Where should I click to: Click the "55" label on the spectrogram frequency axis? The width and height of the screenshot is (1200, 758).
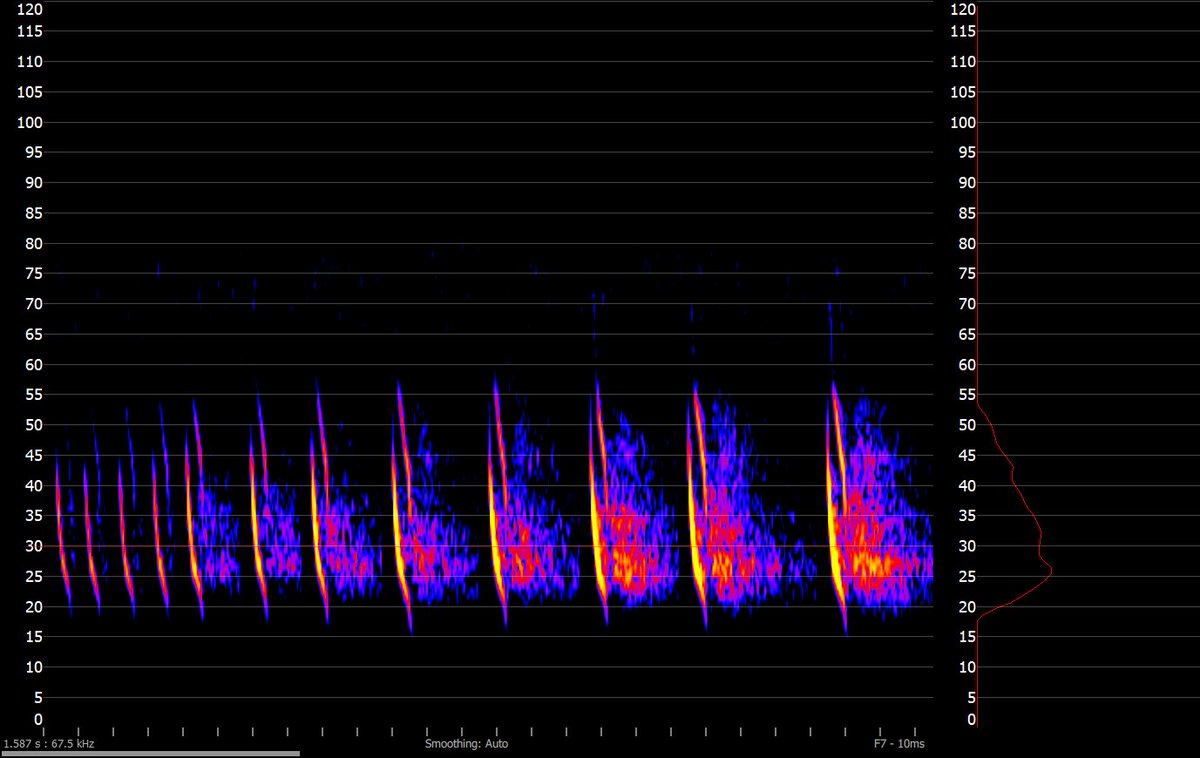35,395
